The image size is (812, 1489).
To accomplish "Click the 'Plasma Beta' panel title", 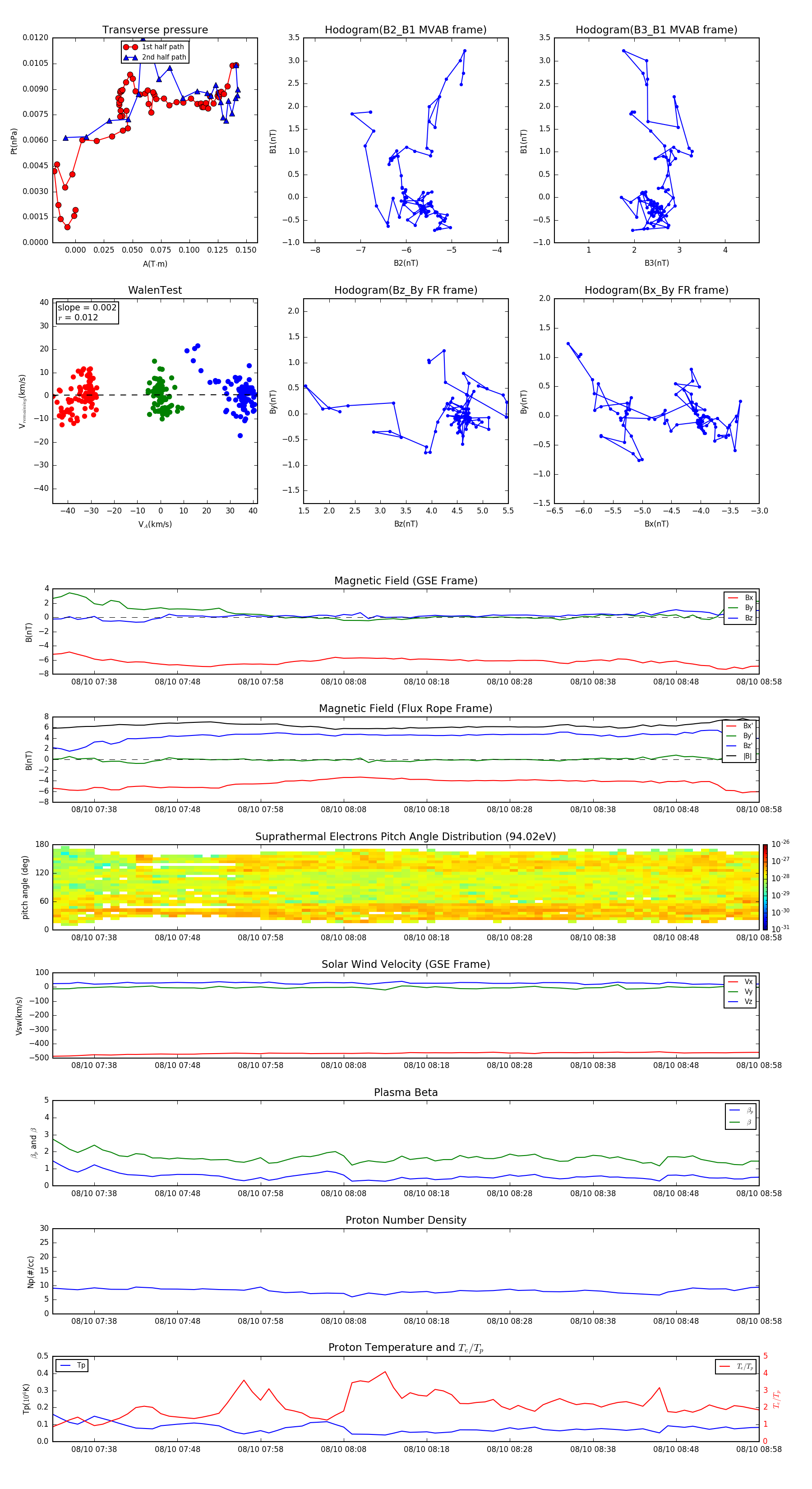I will click(x=406, y=1093).
